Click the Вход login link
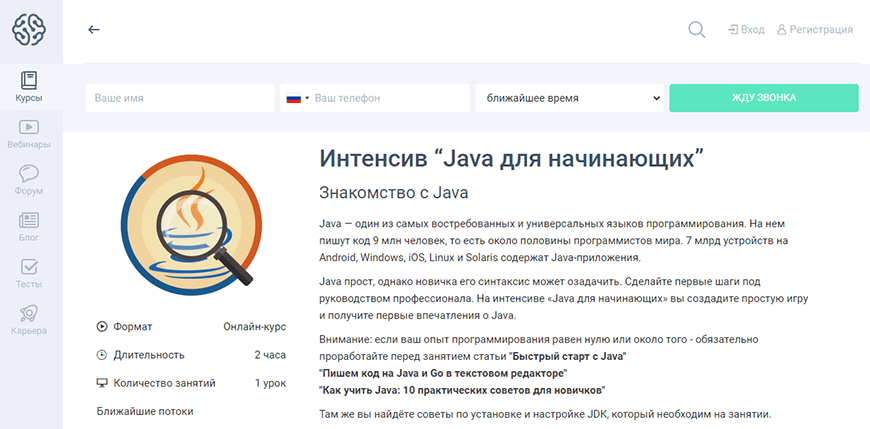The width and height of the screenshot is (870, 429). (x=746, y=30)
